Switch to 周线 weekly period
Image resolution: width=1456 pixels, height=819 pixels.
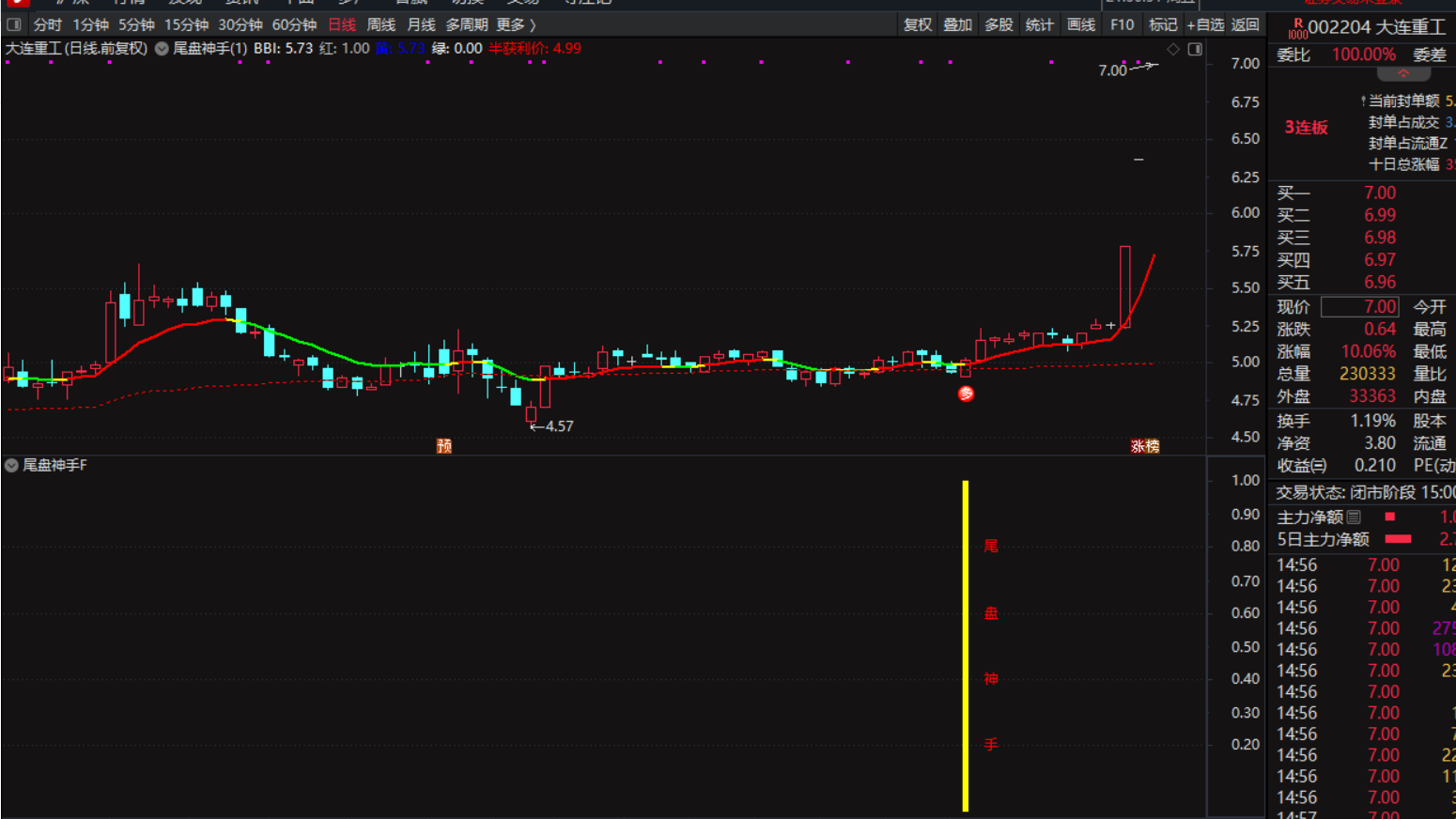click(x=380, y=24)
